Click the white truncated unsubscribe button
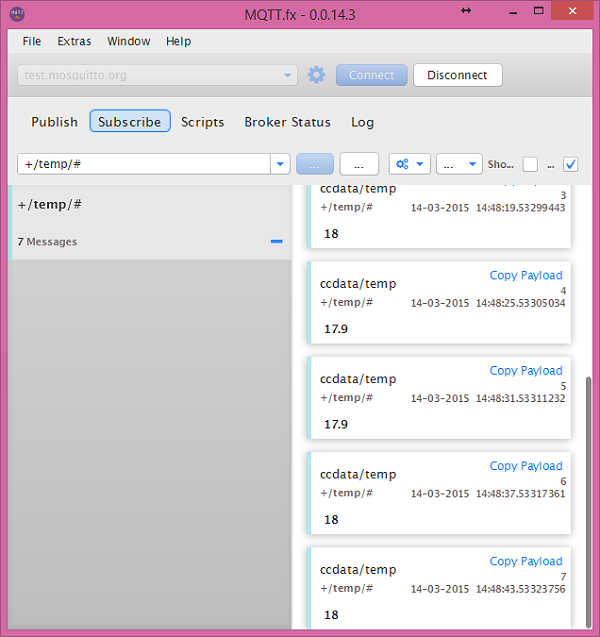 359,164
